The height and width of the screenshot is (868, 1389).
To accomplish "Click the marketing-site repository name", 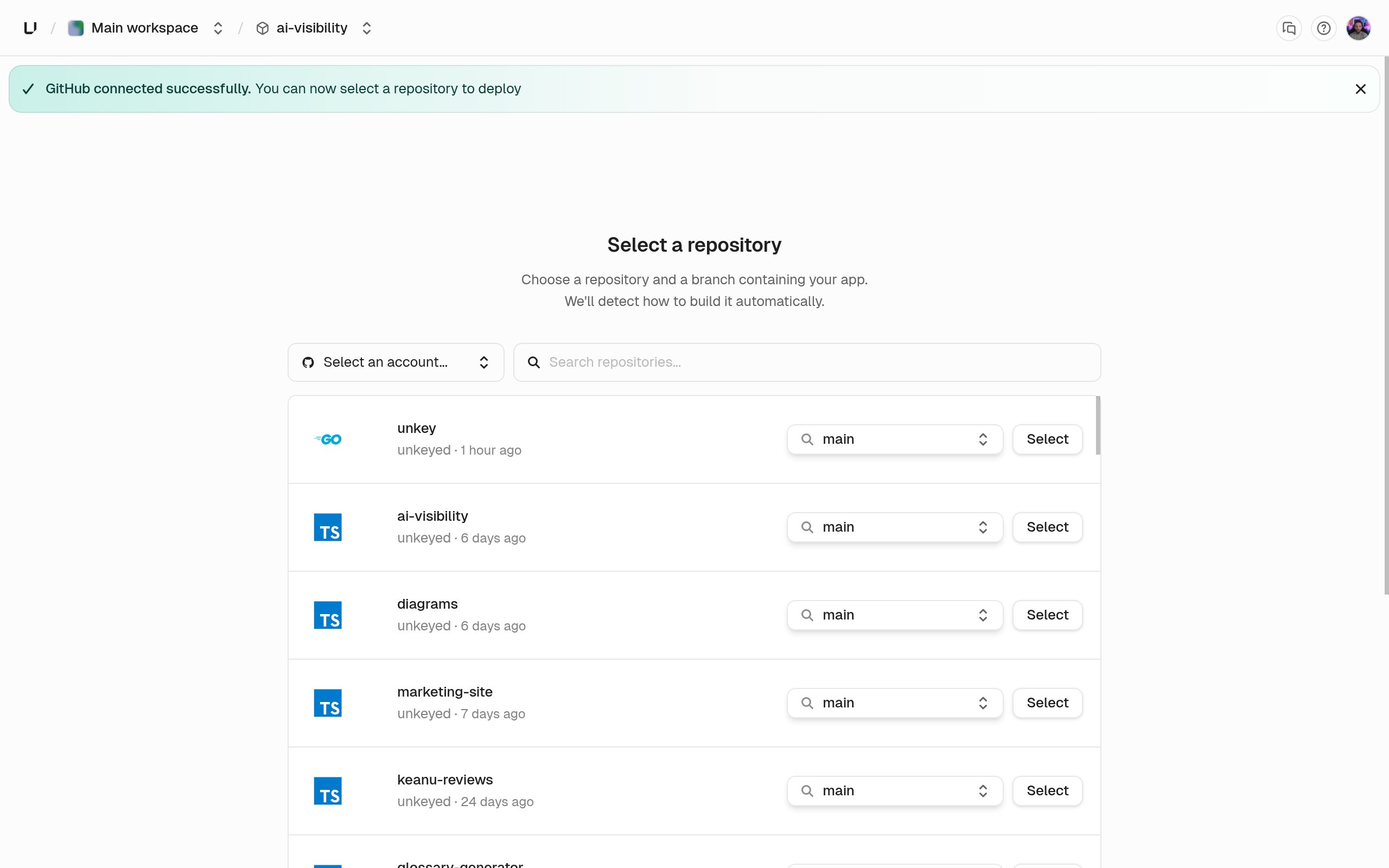I will pyautogui.click(x=445, y=692).
